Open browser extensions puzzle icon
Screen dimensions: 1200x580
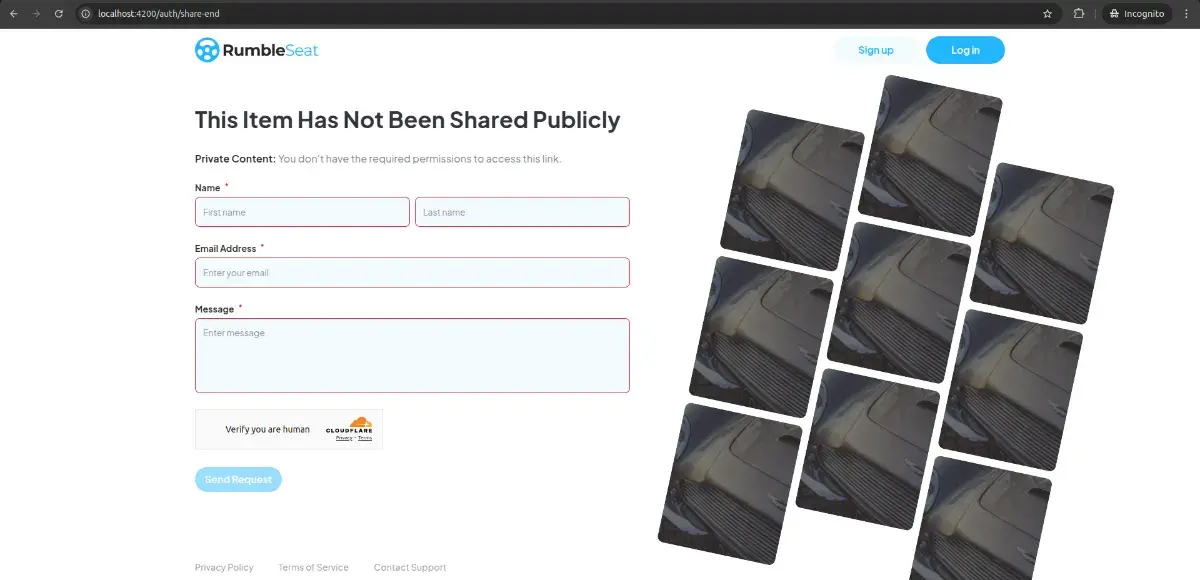[1079, 14]
